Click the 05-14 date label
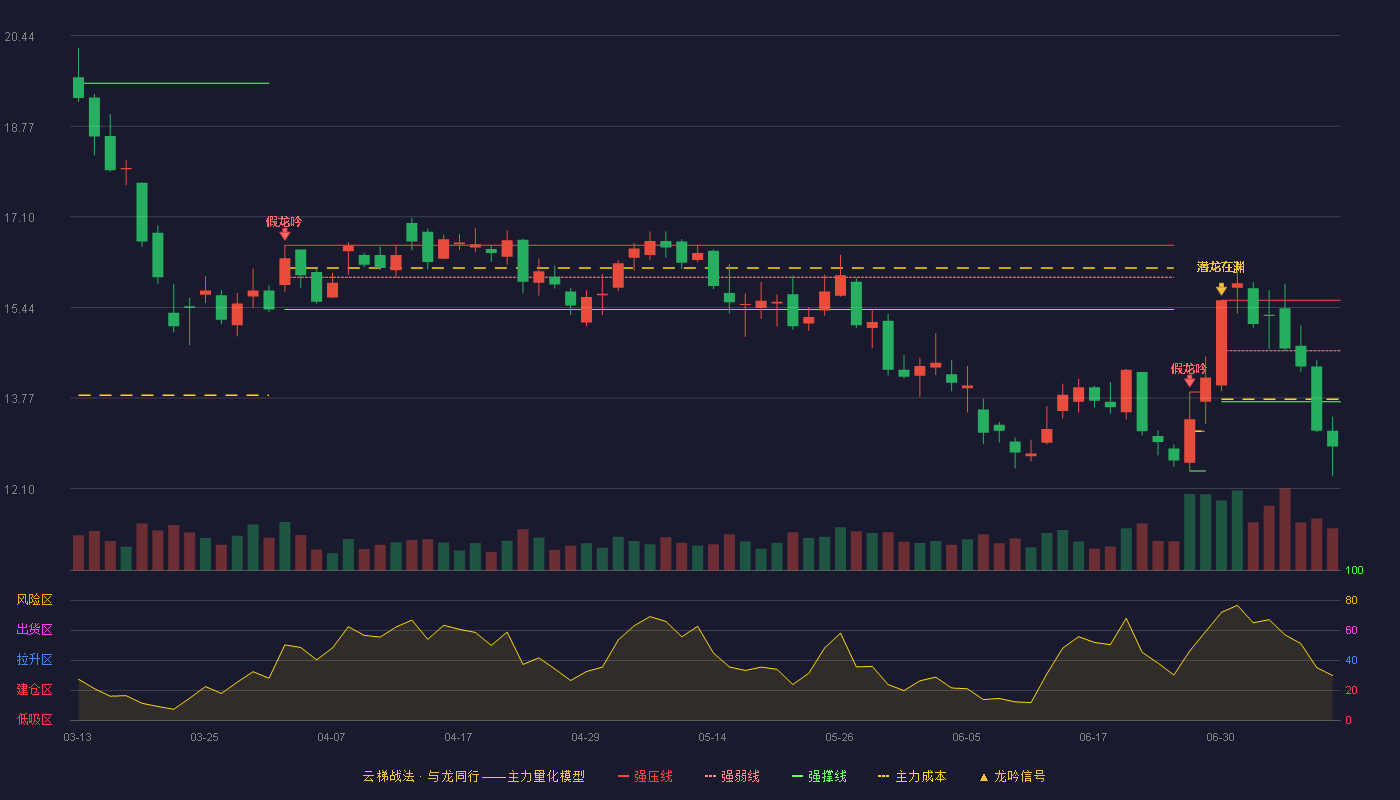 tap(712, 737)
